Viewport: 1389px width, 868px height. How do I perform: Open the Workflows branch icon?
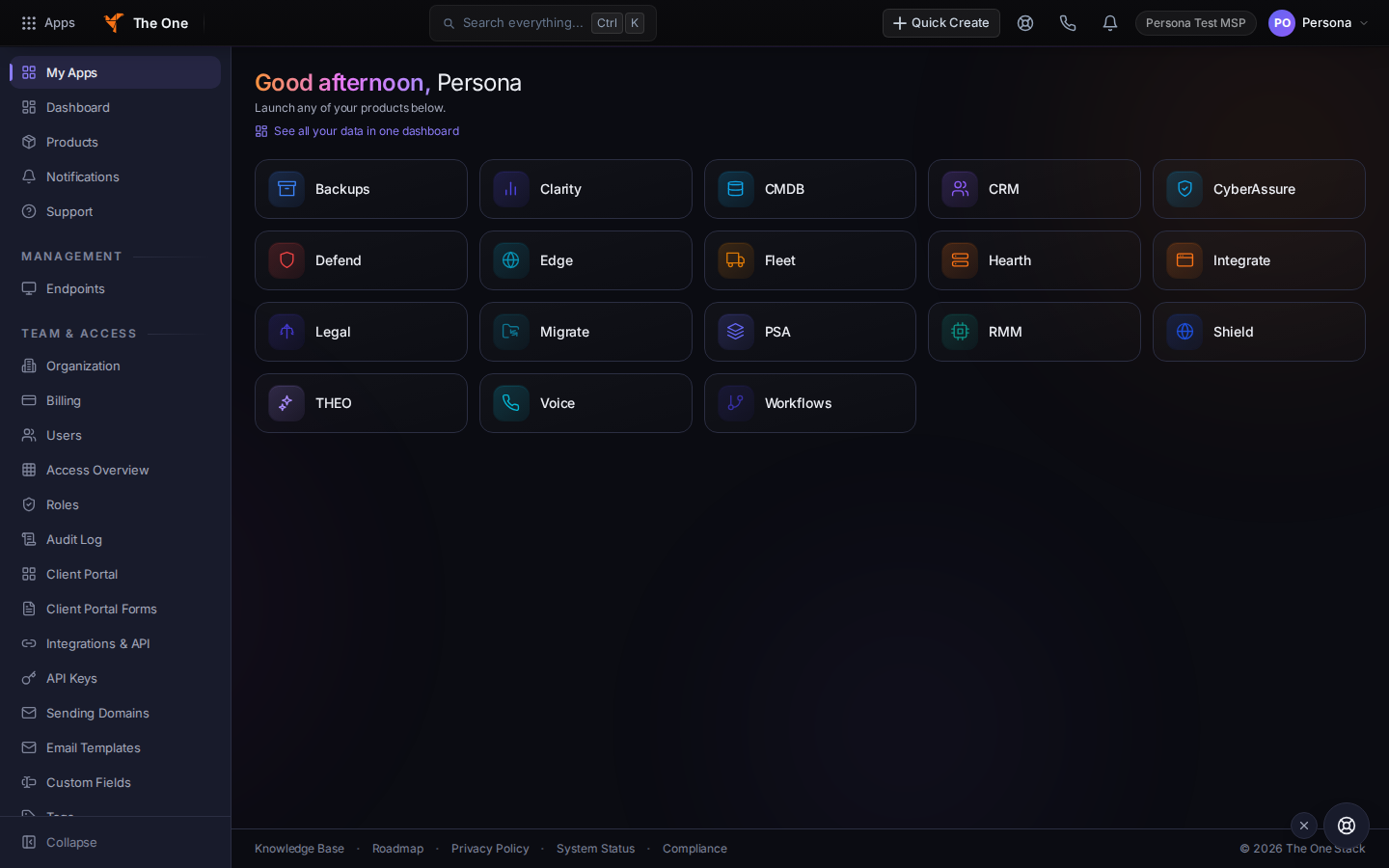pos(736,403)
